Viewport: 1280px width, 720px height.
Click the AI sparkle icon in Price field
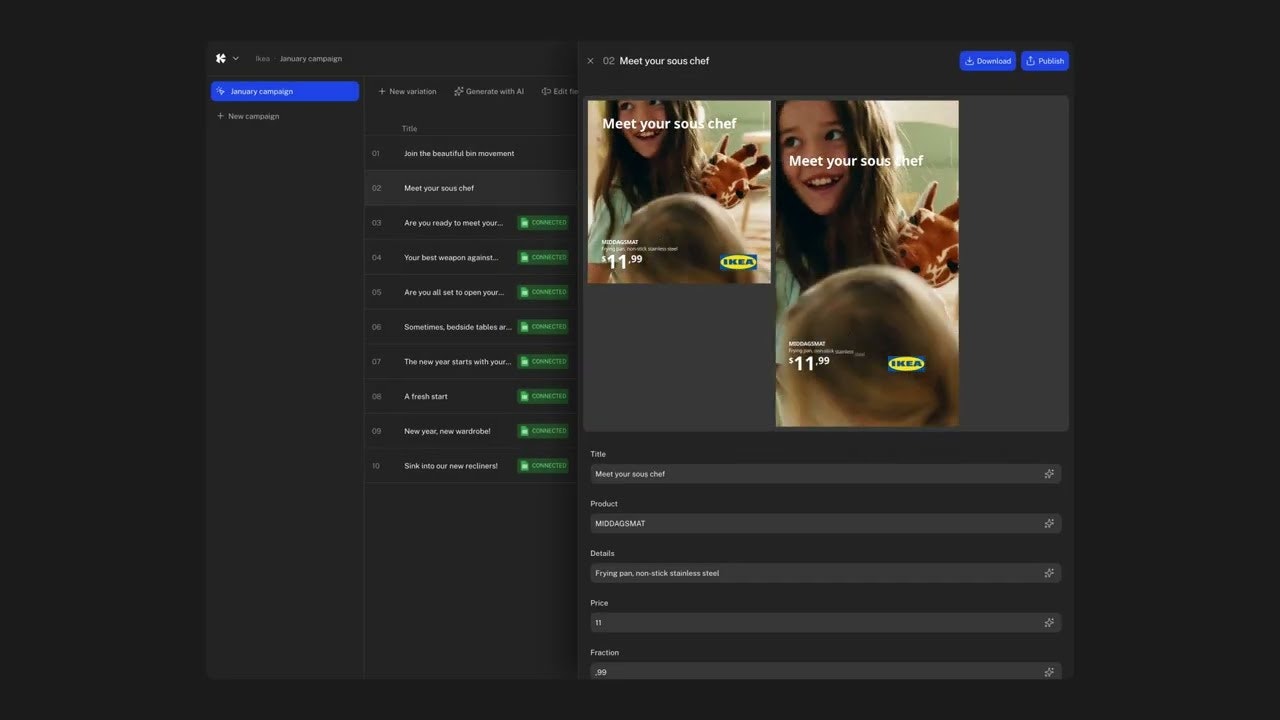pos(1049,622)
